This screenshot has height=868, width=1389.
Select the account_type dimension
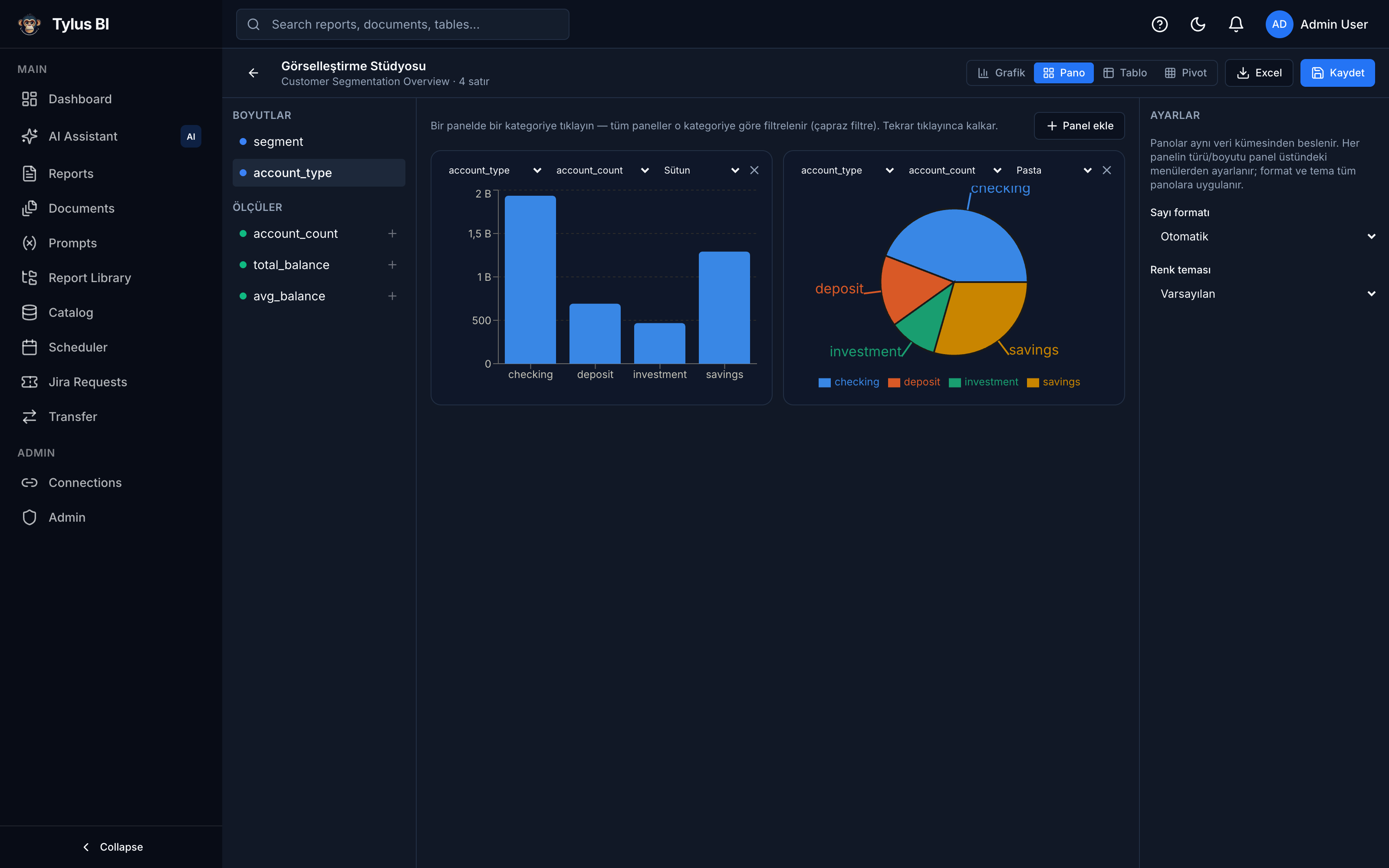pyautogui.click(x=319, y=173)
